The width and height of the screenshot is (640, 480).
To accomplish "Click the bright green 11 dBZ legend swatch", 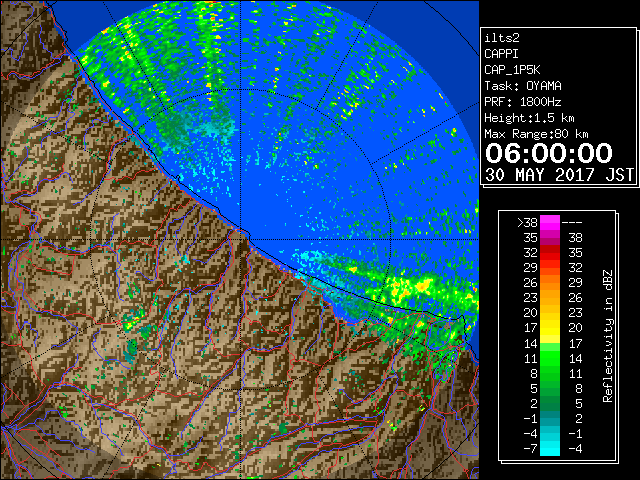I will [550, 358].
